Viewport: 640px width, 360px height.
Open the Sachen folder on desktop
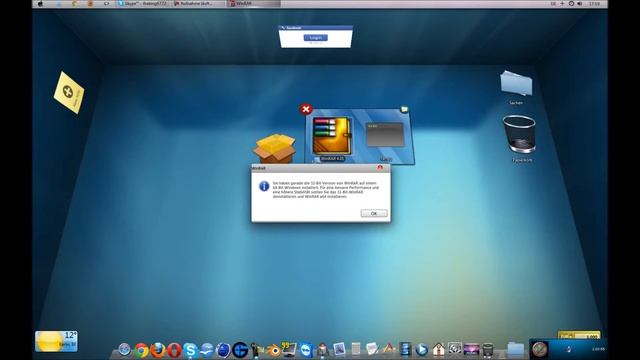click(516, 84)
